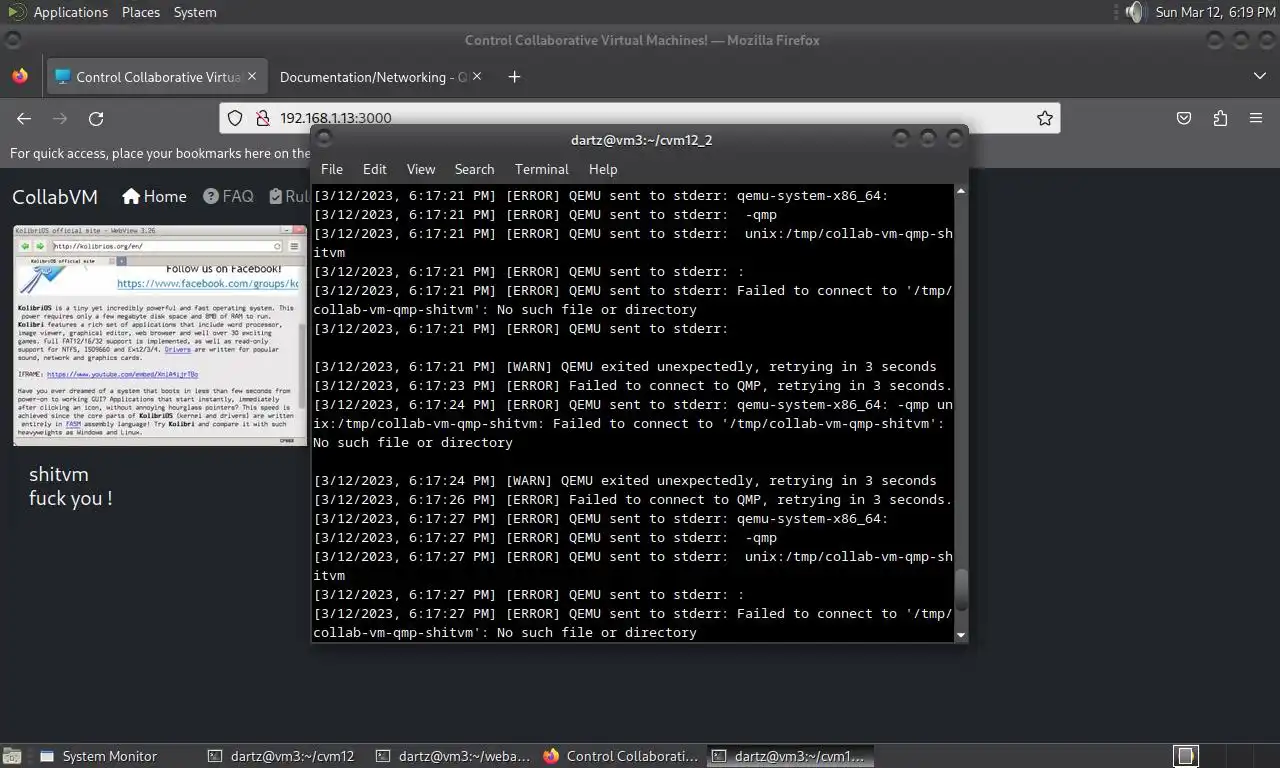Open the Applications menu in top panel
The width and height of the screenshot is (1280, 768).
point(70,12)
